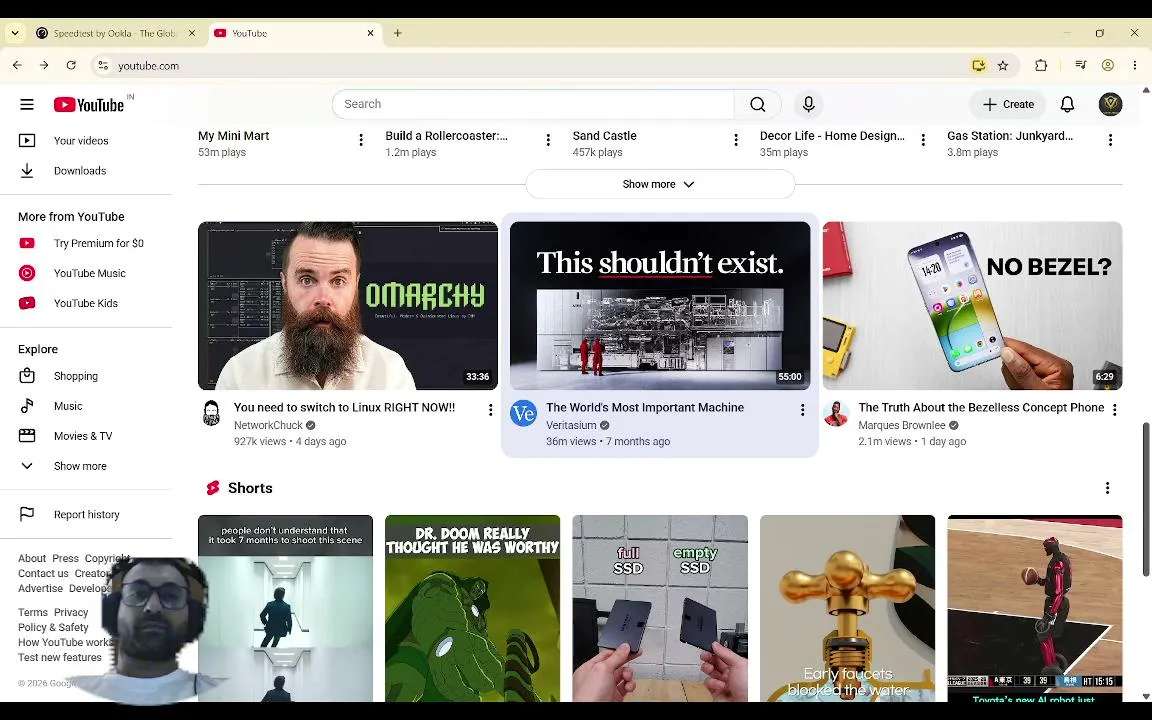
Task: Open title You need to switch to Linux
Action: point(344,408)
